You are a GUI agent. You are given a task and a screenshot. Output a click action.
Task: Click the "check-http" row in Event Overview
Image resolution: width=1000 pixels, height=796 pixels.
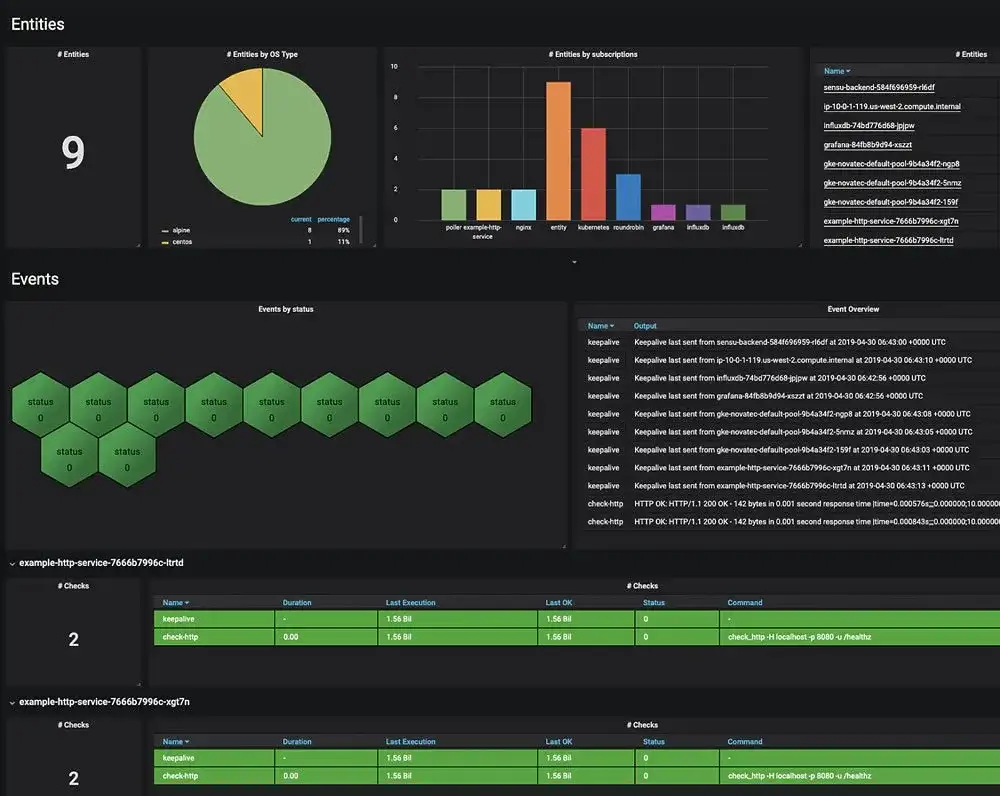click(604, 506)
